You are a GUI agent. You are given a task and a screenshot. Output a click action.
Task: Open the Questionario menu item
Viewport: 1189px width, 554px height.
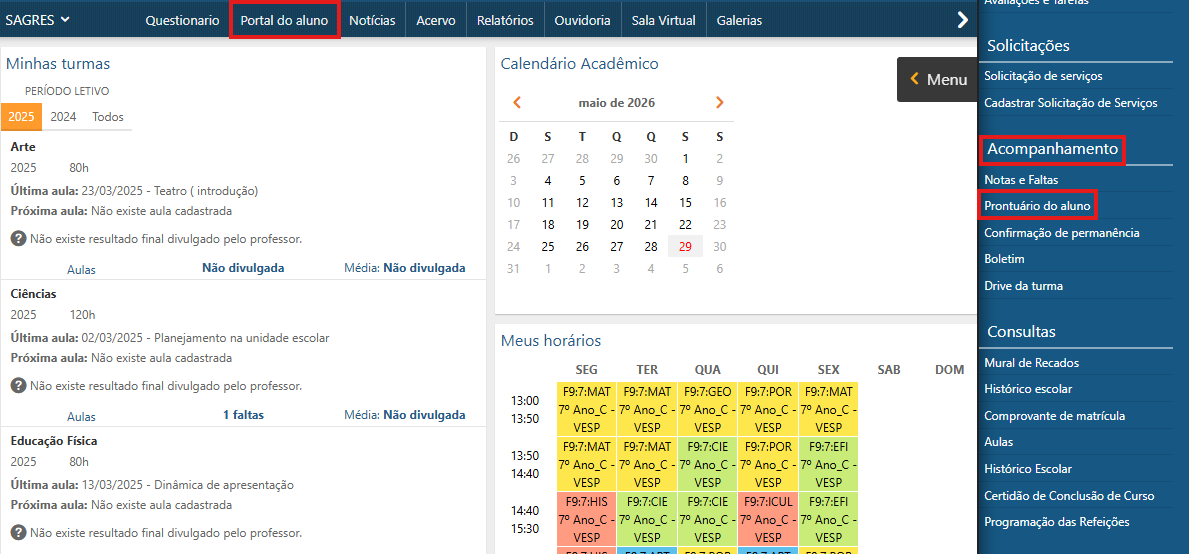point(182,20)
